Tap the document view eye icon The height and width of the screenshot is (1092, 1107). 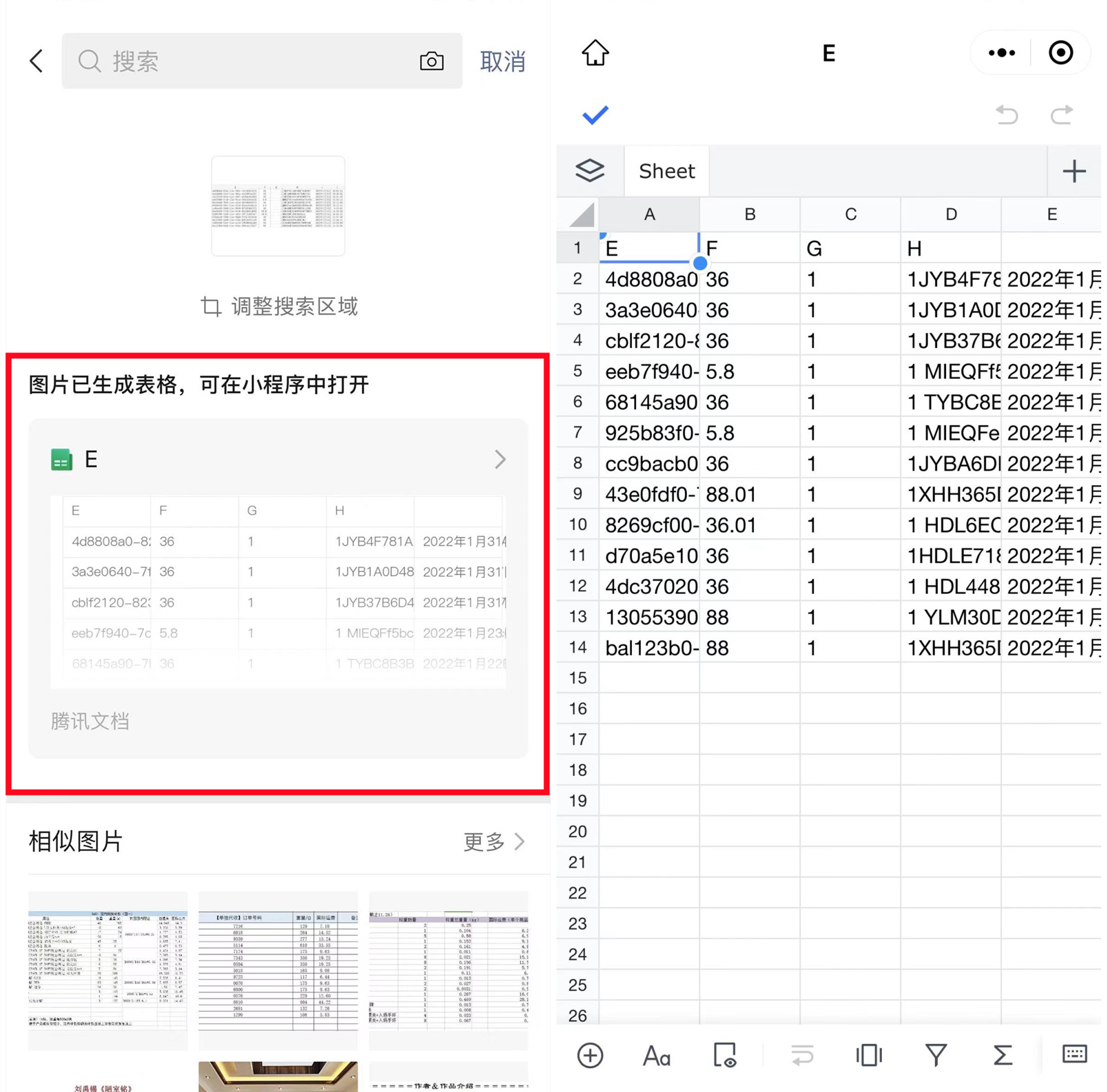tap(724, 1055)
